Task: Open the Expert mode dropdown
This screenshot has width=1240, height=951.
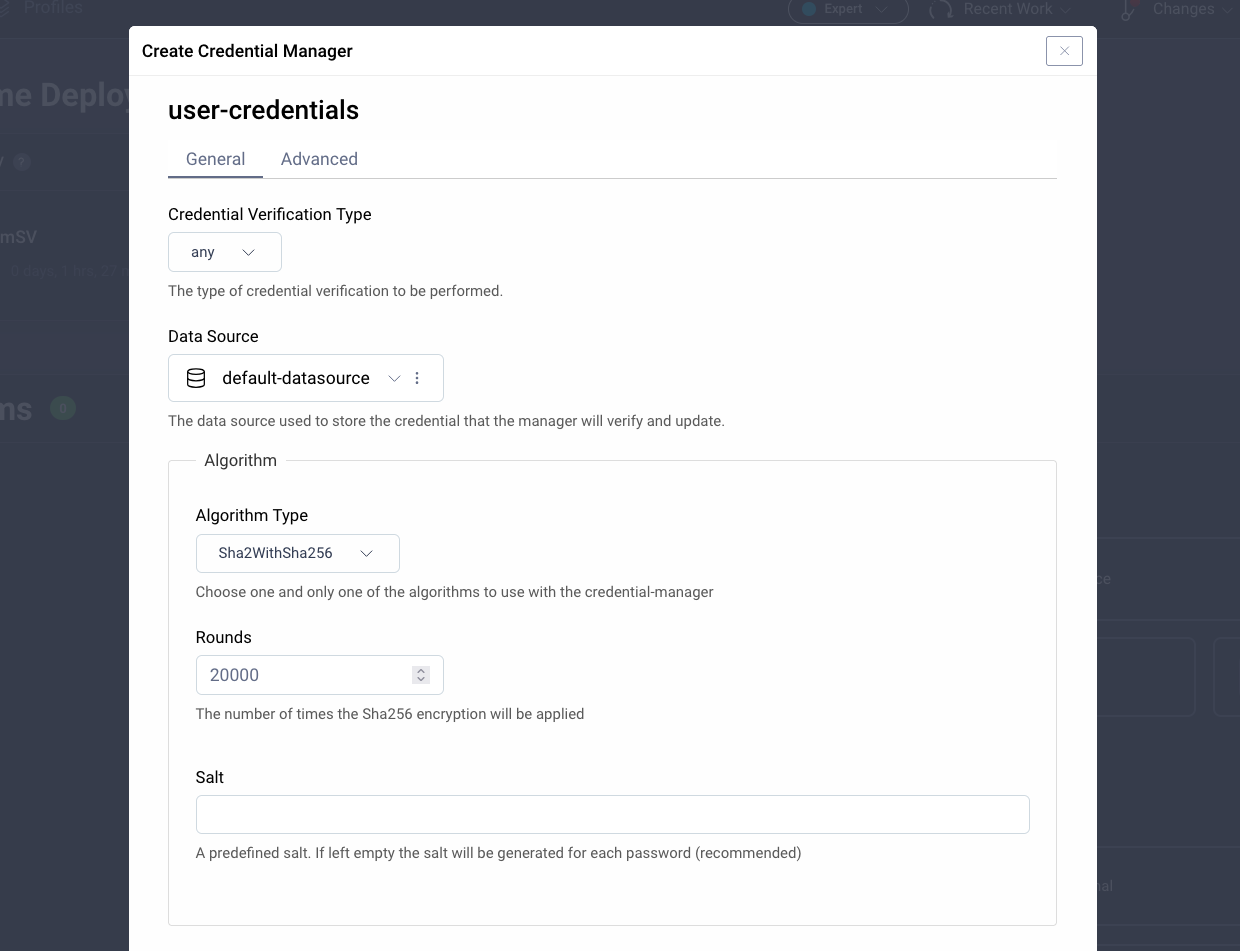Action: [883, 9]
